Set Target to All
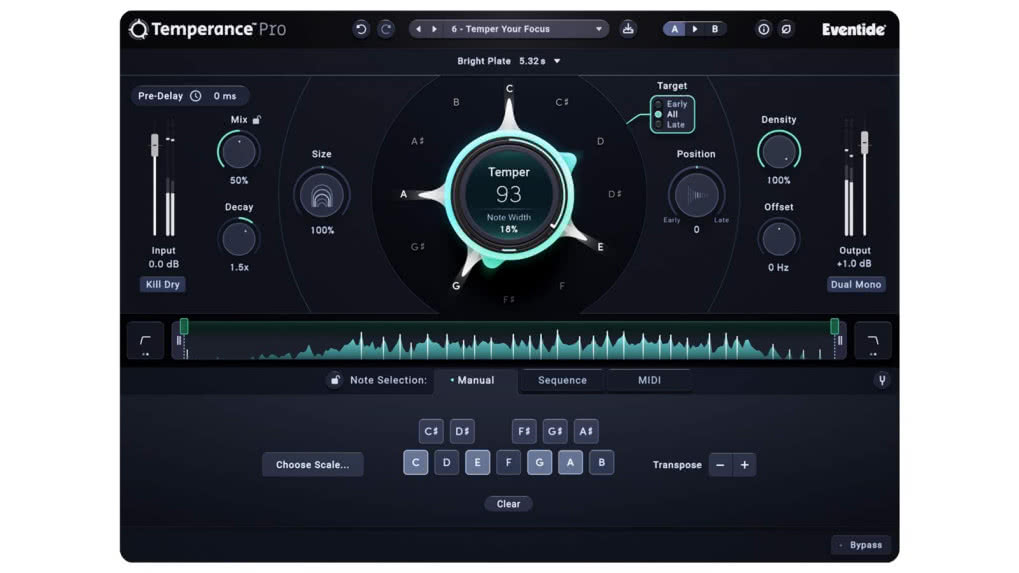Screen dimensions: 1019x573 (667, 114)
